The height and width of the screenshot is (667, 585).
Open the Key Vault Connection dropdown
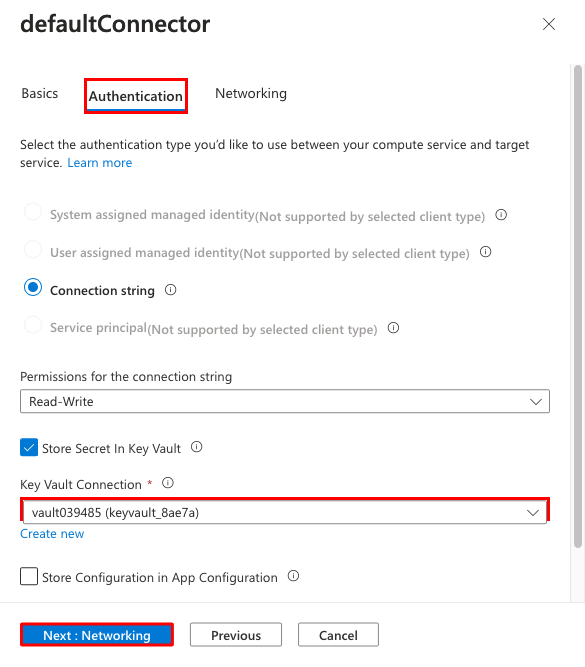(285, 512)
